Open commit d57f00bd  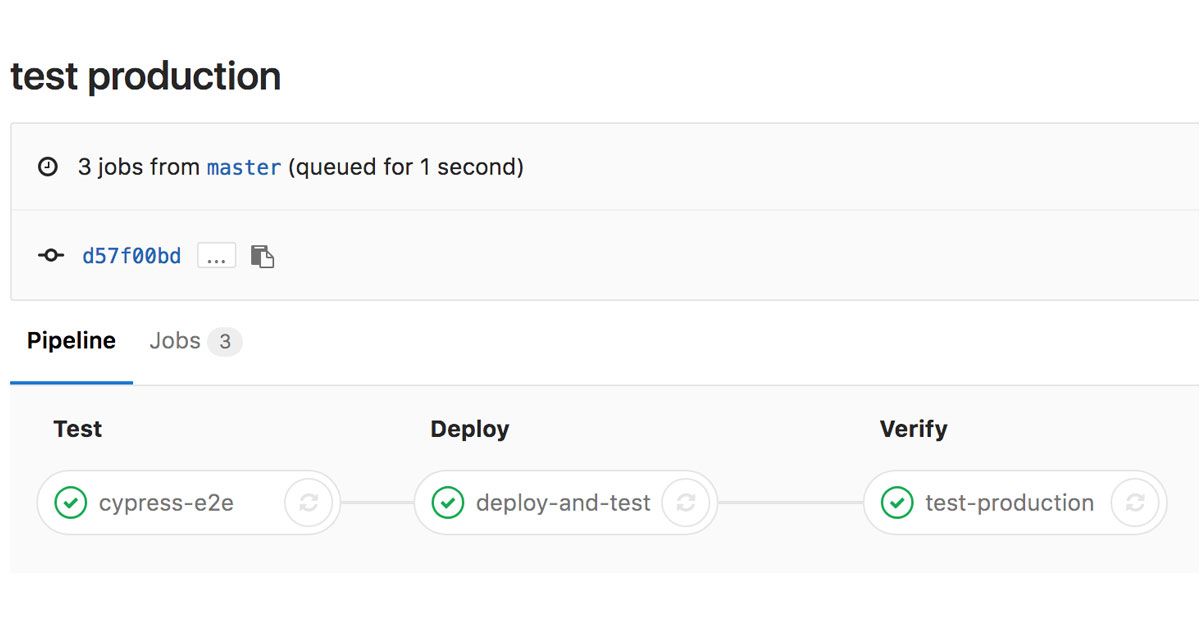(132, 256)
